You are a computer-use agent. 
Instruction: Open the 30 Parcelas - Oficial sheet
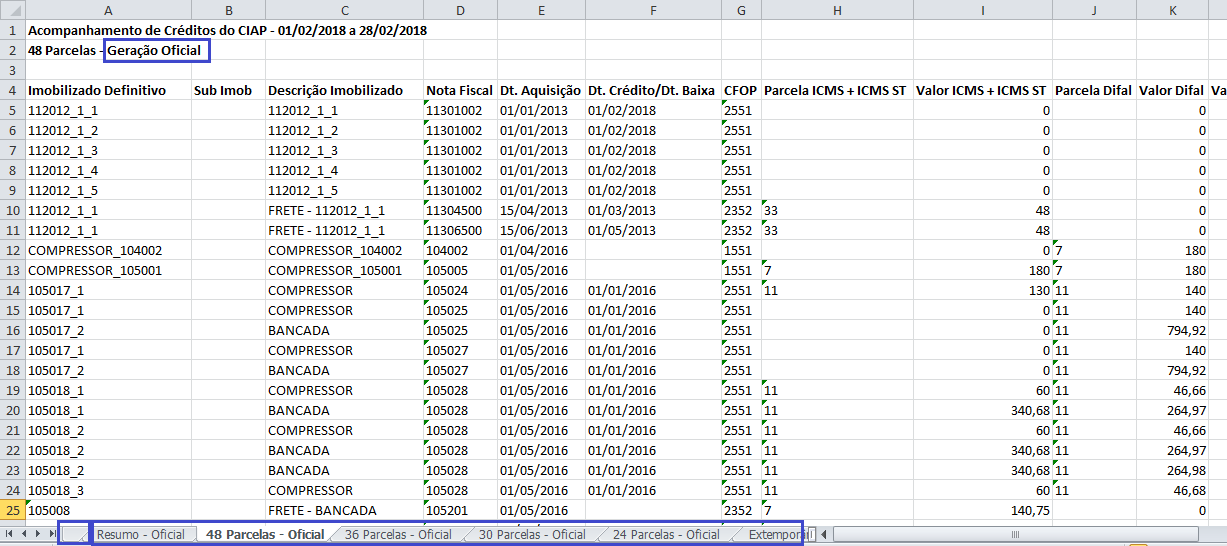[x=531, y=535]
